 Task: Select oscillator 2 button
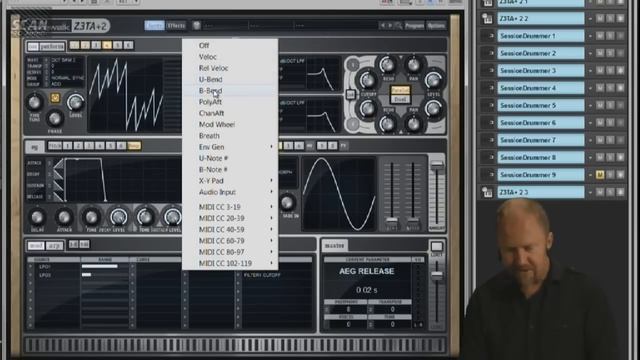pyautogui.click(x=85, y=45)
